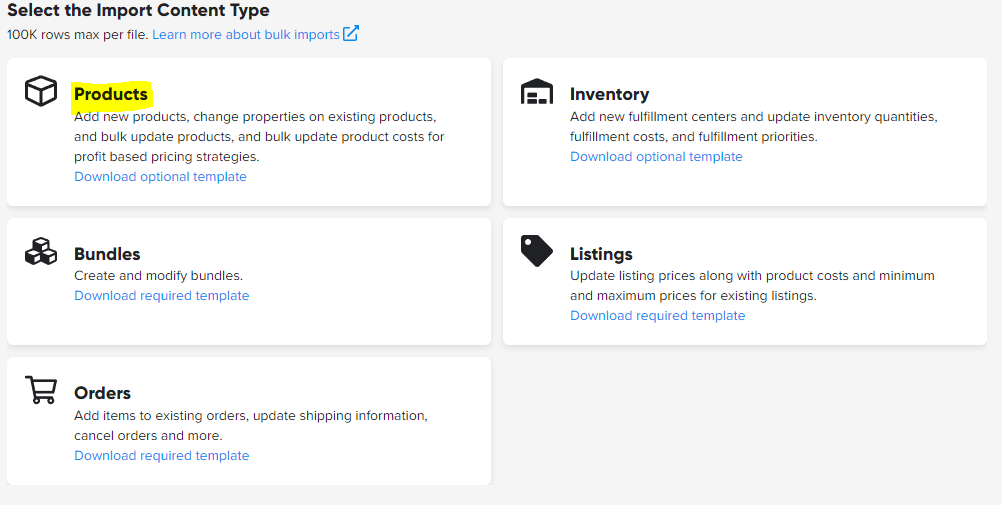Click the Orders card description text
1002x505 pixels.
[x=250, y=425]
